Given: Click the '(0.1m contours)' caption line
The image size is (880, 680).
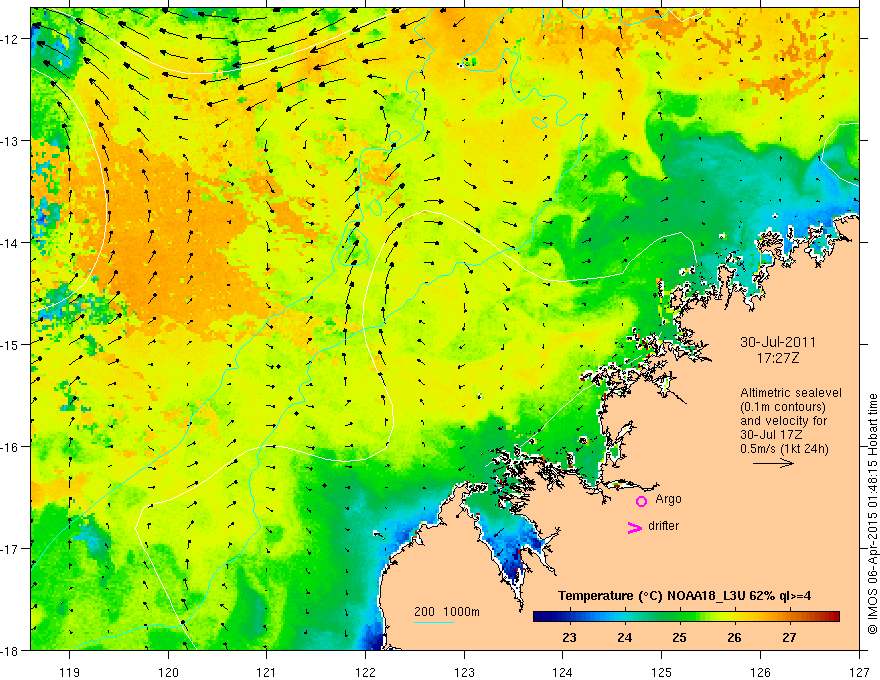Looking at the screenshot, I should [x=783, y=407].
